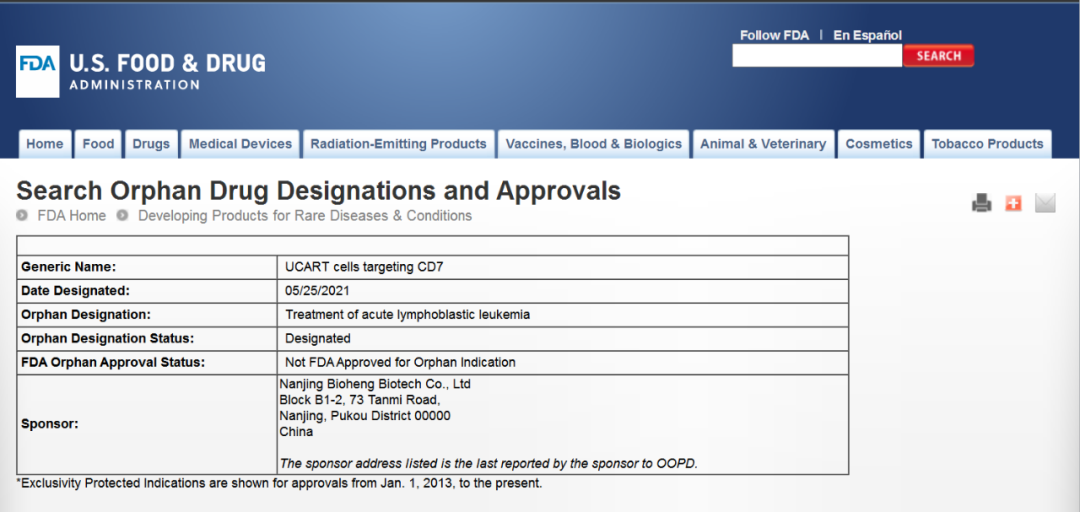The image size is (1080, 512).
Task: Follow the Follow FDA link
Action: pyautogui.click(x=774, y=35)
